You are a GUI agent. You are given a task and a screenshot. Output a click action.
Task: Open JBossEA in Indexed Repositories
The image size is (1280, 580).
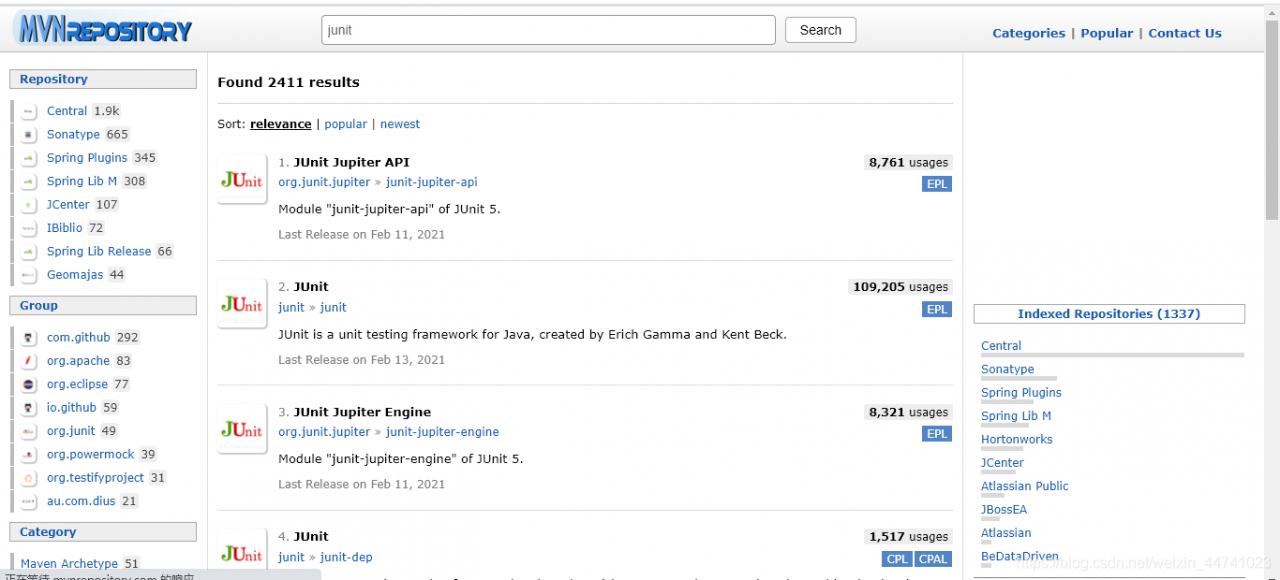coord(1004,510)
